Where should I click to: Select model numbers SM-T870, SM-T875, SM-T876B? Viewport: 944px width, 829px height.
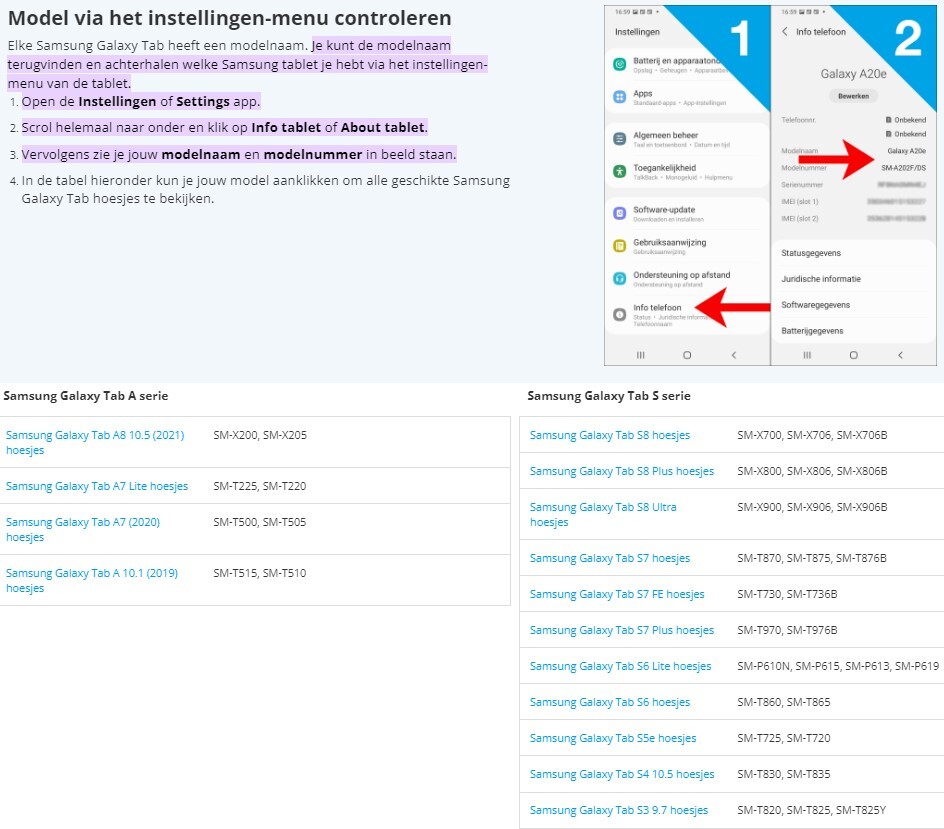tap(812, 558)
